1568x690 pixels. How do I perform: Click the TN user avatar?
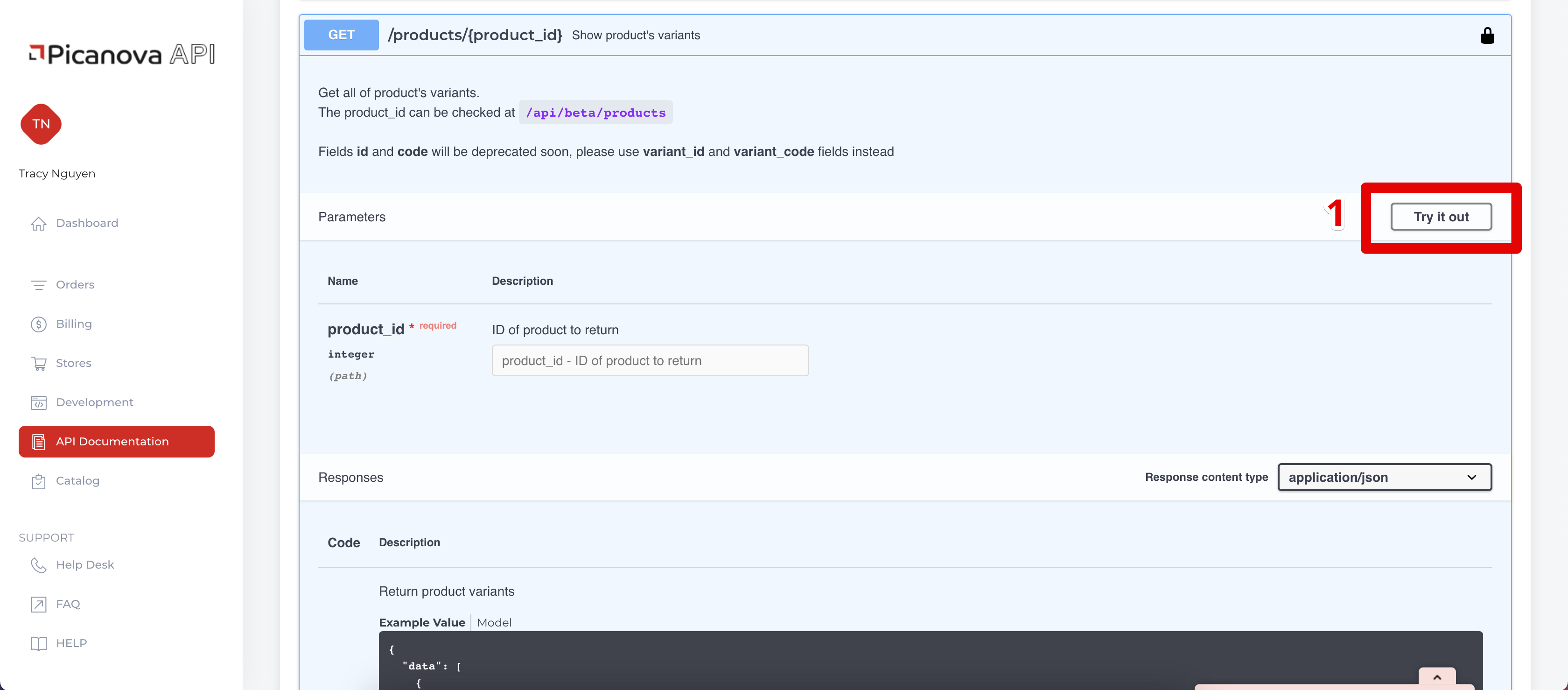tap(41, 124)
